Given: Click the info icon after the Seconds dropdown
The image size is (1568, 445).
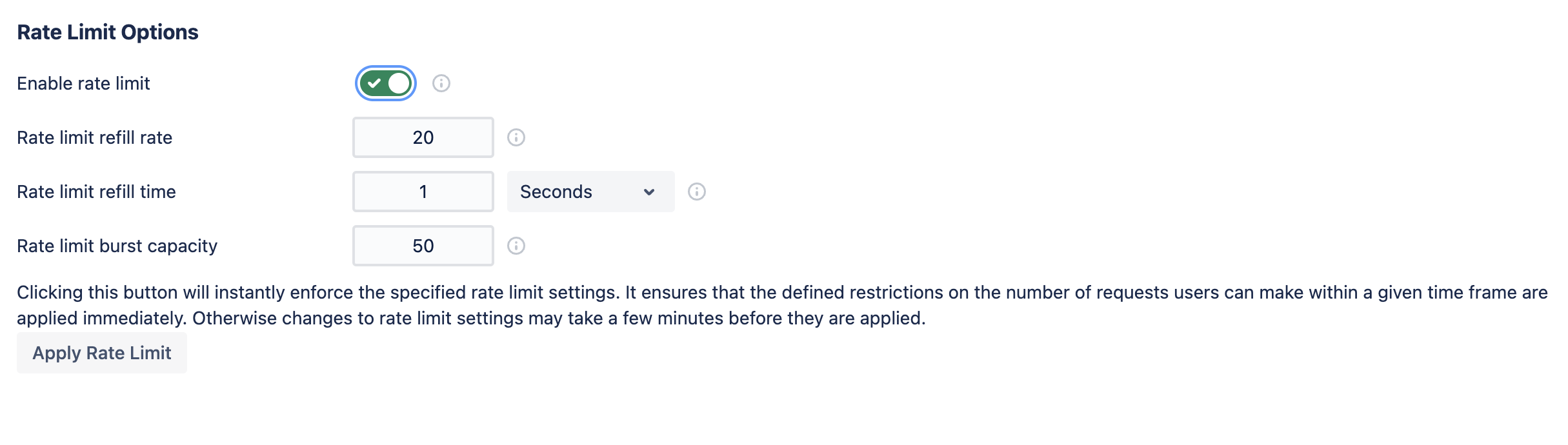Looking at the screenshot, I should (697, 192).
